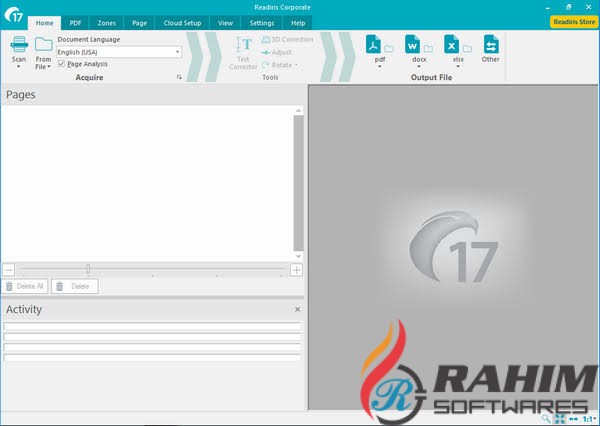This screenshot has height=426, width=600.
Task: Click the fit-to-window icon in status bar
Action: [560, 419]
